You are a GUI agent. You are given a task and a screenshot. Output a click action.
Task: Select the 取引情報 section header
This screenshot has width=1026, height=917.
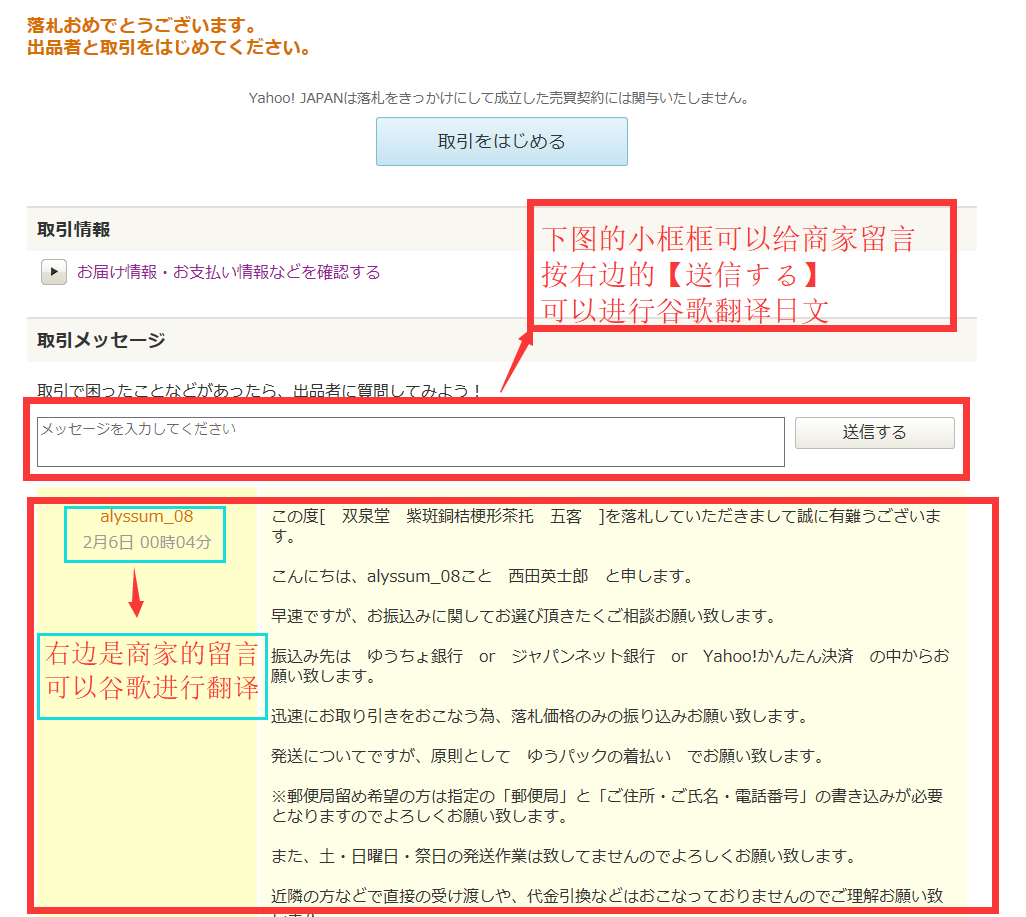(x=74, y=230)
